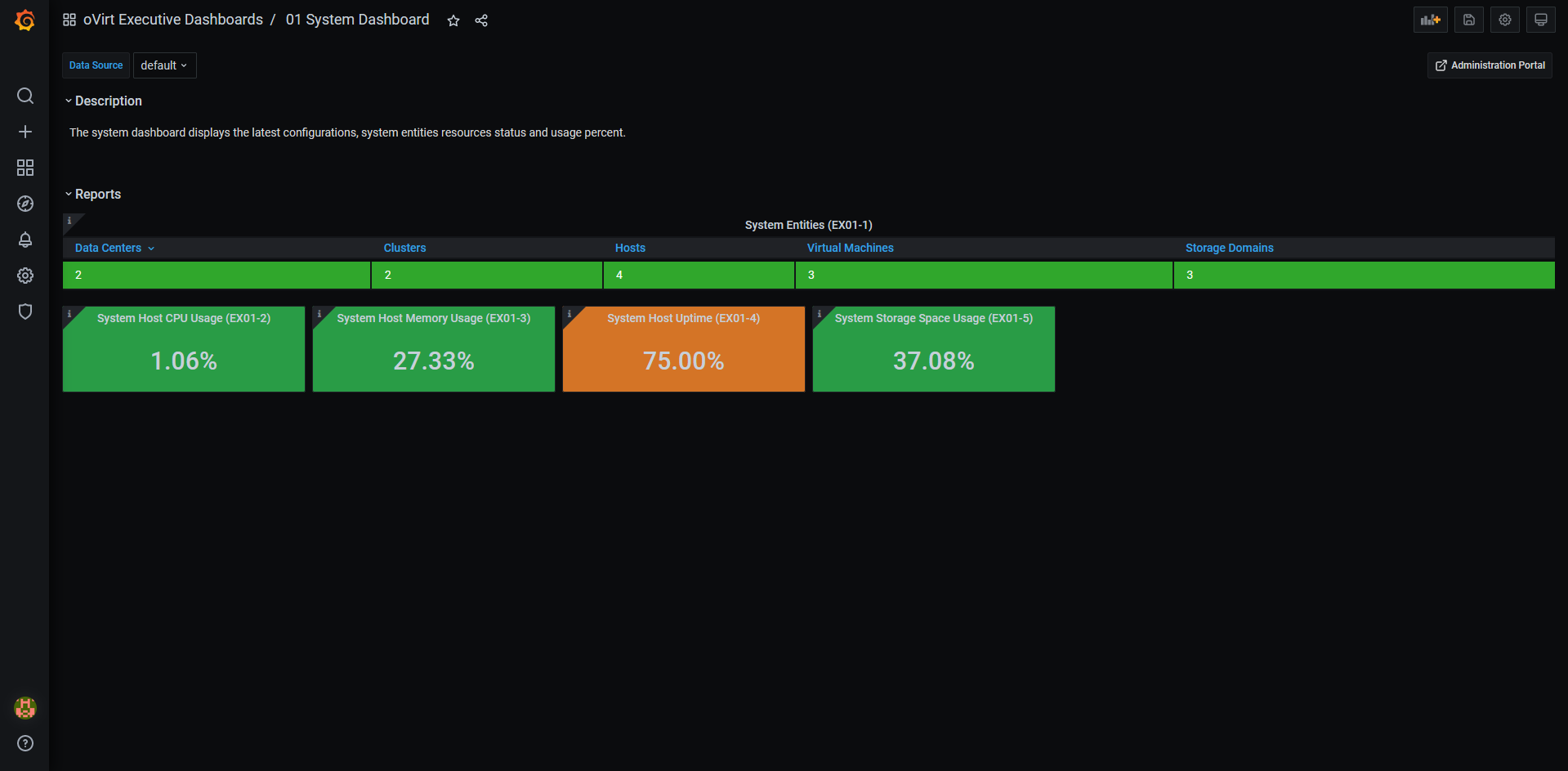Click the Virtual Machines value cell 3
Viewport: 1568px width, 771px height.
(x=984, y=275)
